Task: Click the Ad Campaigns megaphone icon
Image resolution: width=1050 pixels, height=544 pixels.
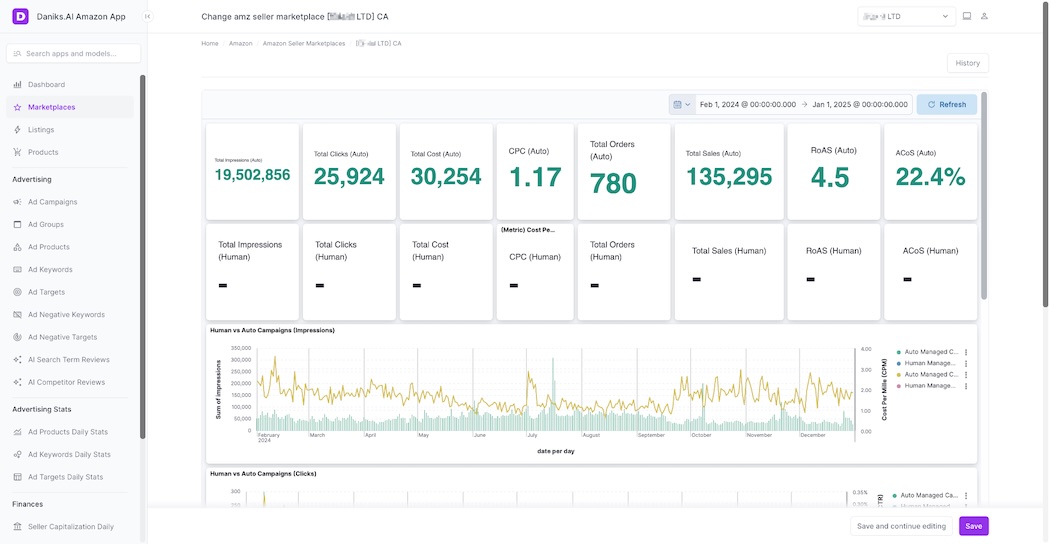Action: click(18, 202)
